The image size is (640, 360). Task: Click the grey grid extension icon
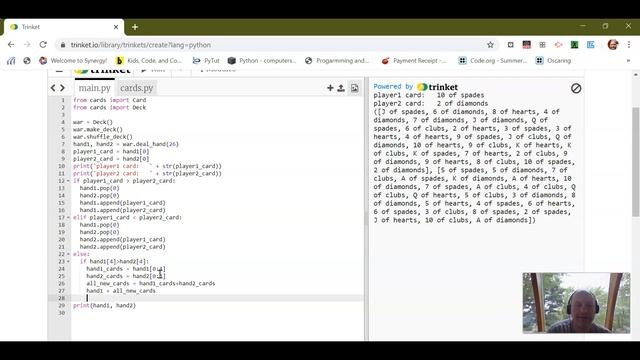click(542, 45)
